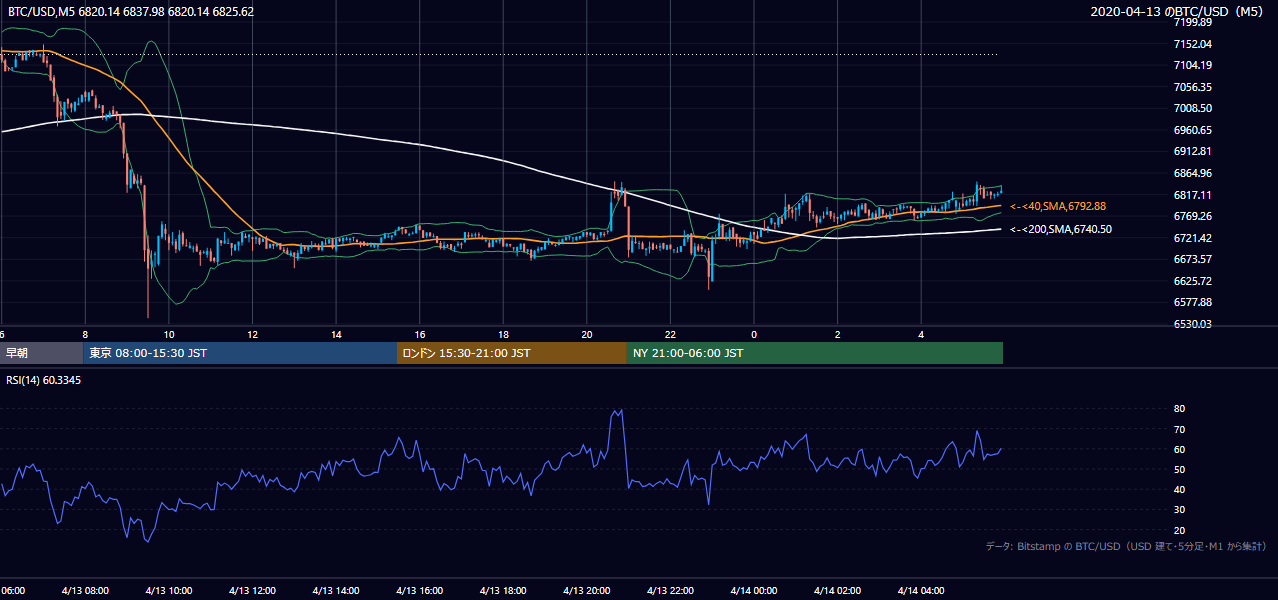Click the 4/13 14:00 time label

(x=335, y=591)
